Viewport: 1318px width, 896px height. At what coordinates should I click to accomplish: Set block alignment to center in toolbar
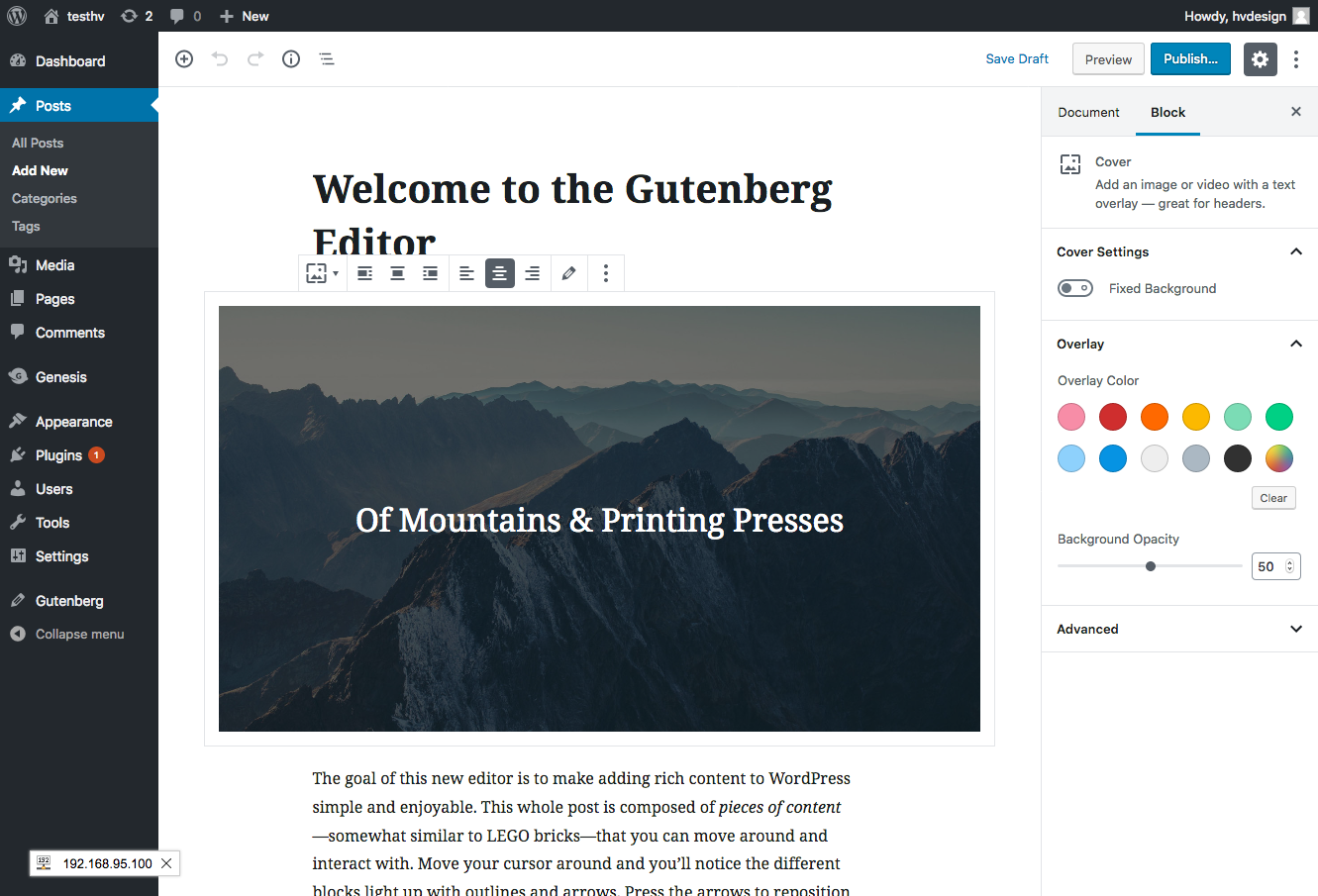[x=398, y=273]
